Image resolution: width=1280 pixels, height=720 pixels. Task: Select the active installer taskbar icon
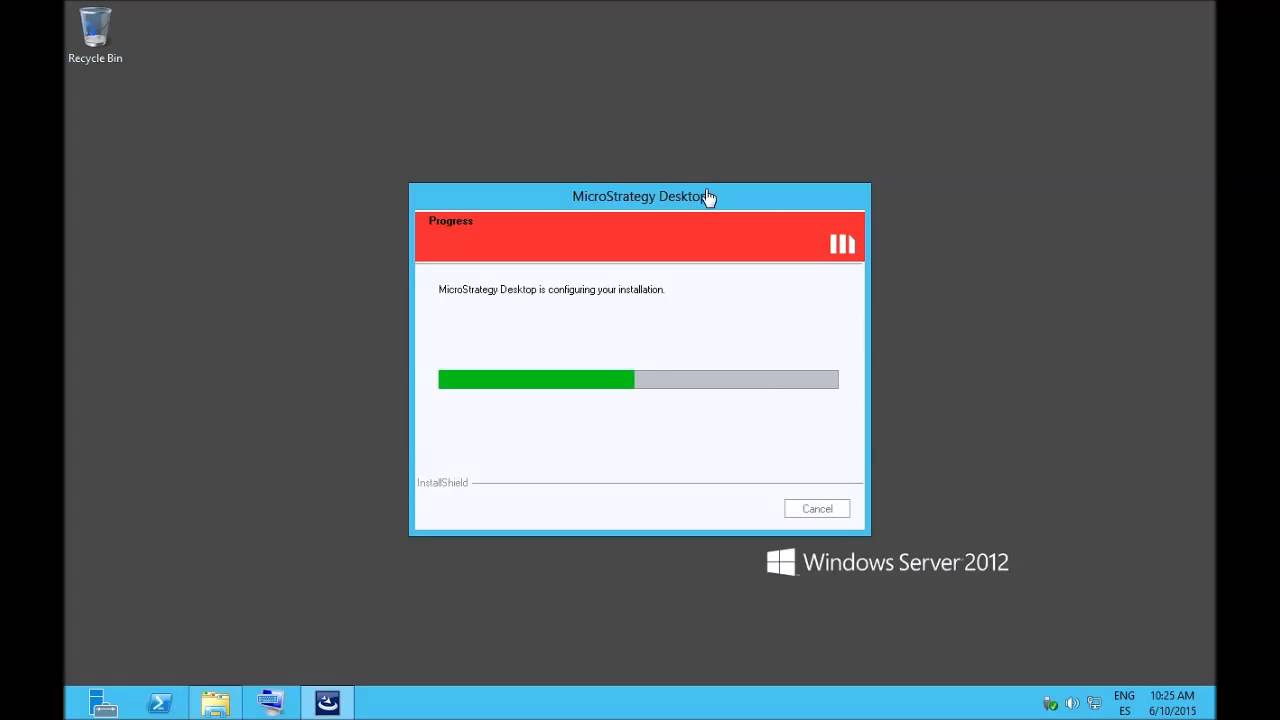pyautogui.click(x=327, y=703)
